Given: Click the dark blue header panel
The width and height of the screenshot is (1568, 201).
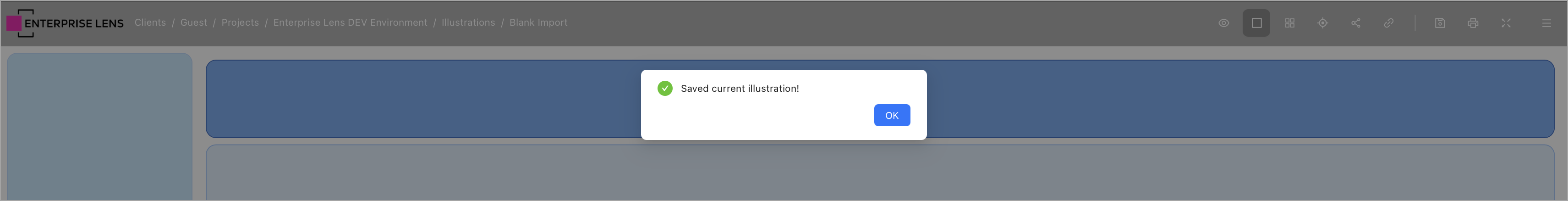Looking at the screenshot, I should (426, 99).
